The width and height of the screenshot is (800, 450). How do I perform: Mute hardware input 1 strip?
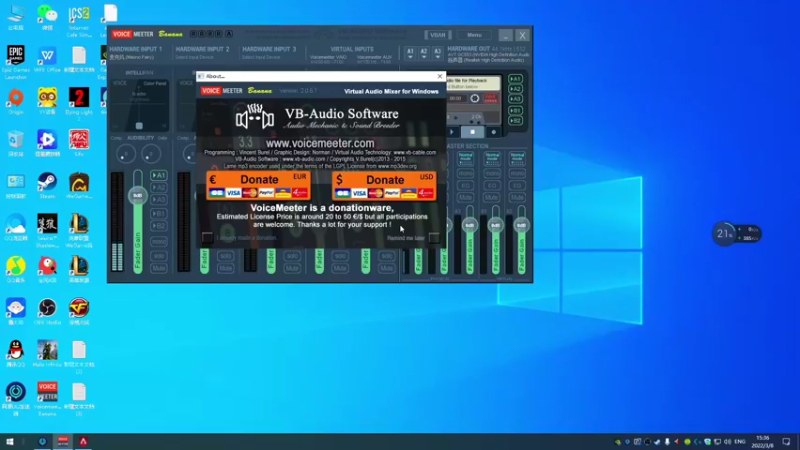click(159, 268)
